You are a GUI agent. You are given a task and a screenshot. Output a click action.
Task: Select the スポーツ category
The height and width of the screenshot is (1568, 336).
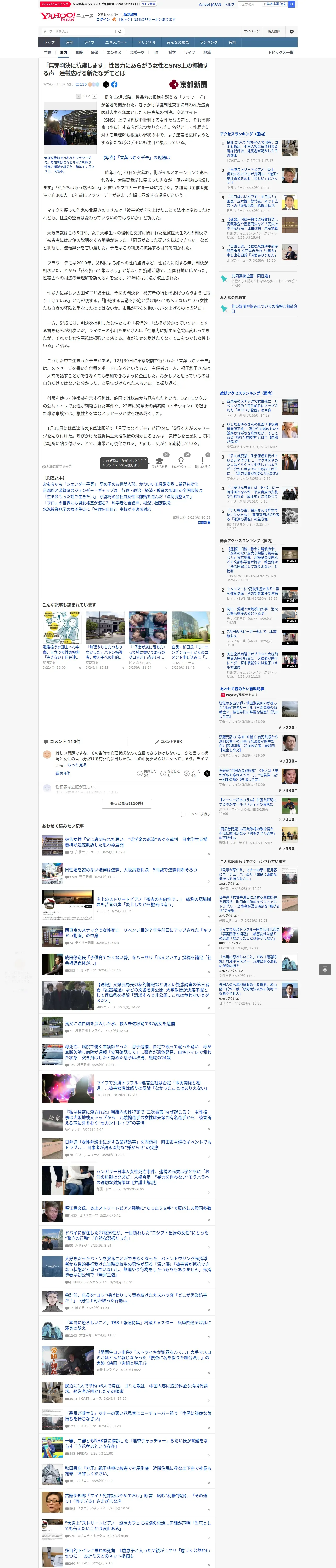[x=137, y=52]
